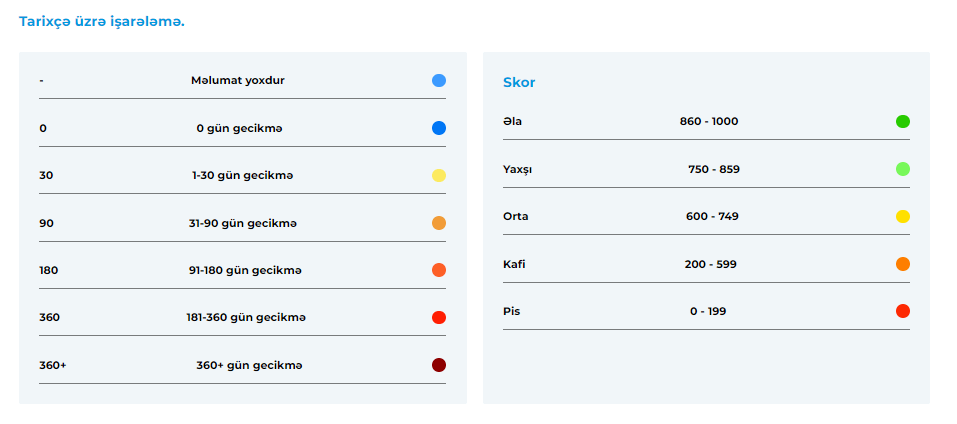The height and width of the screenshot is (424, 957).
Task: Click the red dot for Pis score
Action: point(903,311)
